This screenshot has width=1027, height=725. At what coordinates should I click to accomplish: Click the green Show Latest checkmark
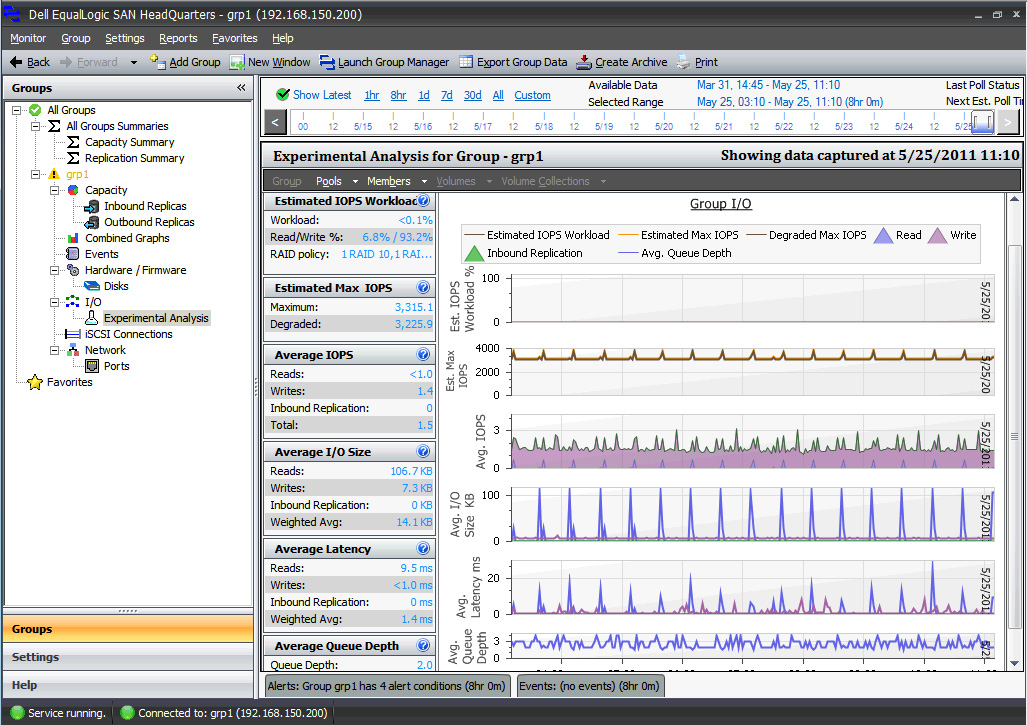point(282,95)
